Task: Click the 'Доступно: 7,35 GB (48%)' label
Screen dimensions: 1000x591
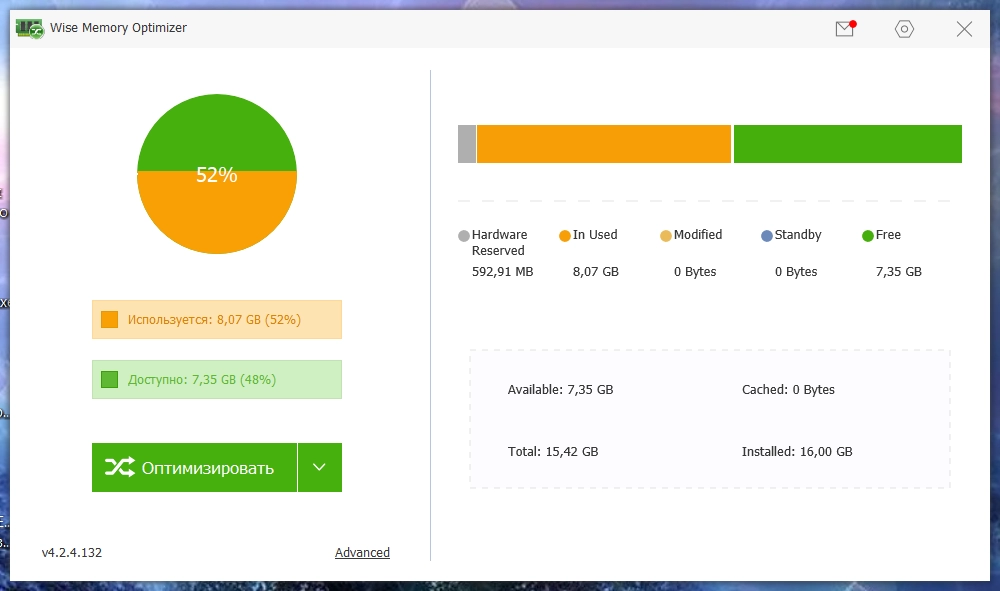Action: (202, 379)
